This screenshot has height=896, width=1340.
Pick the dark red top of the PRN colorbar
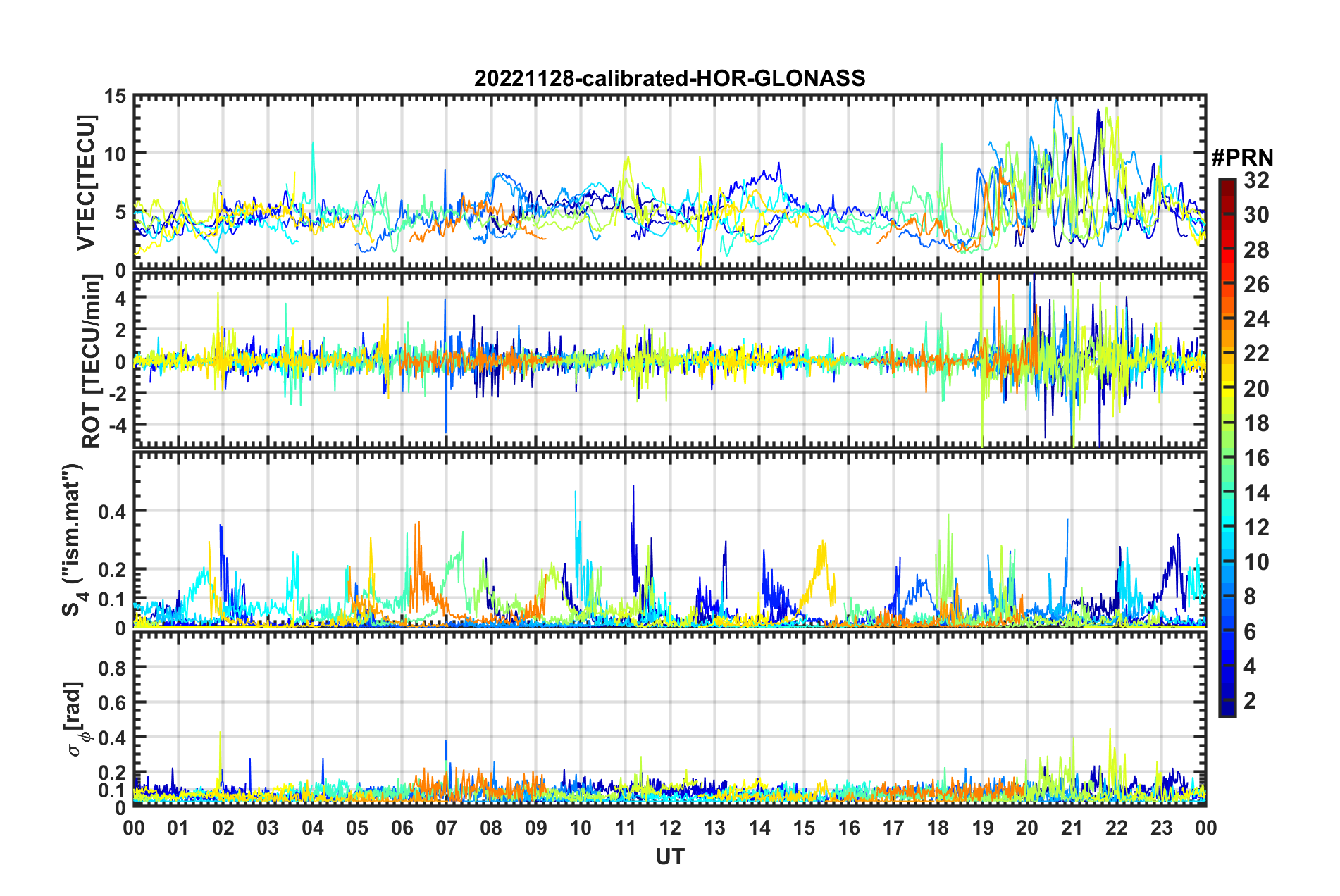click(1227, 183)
